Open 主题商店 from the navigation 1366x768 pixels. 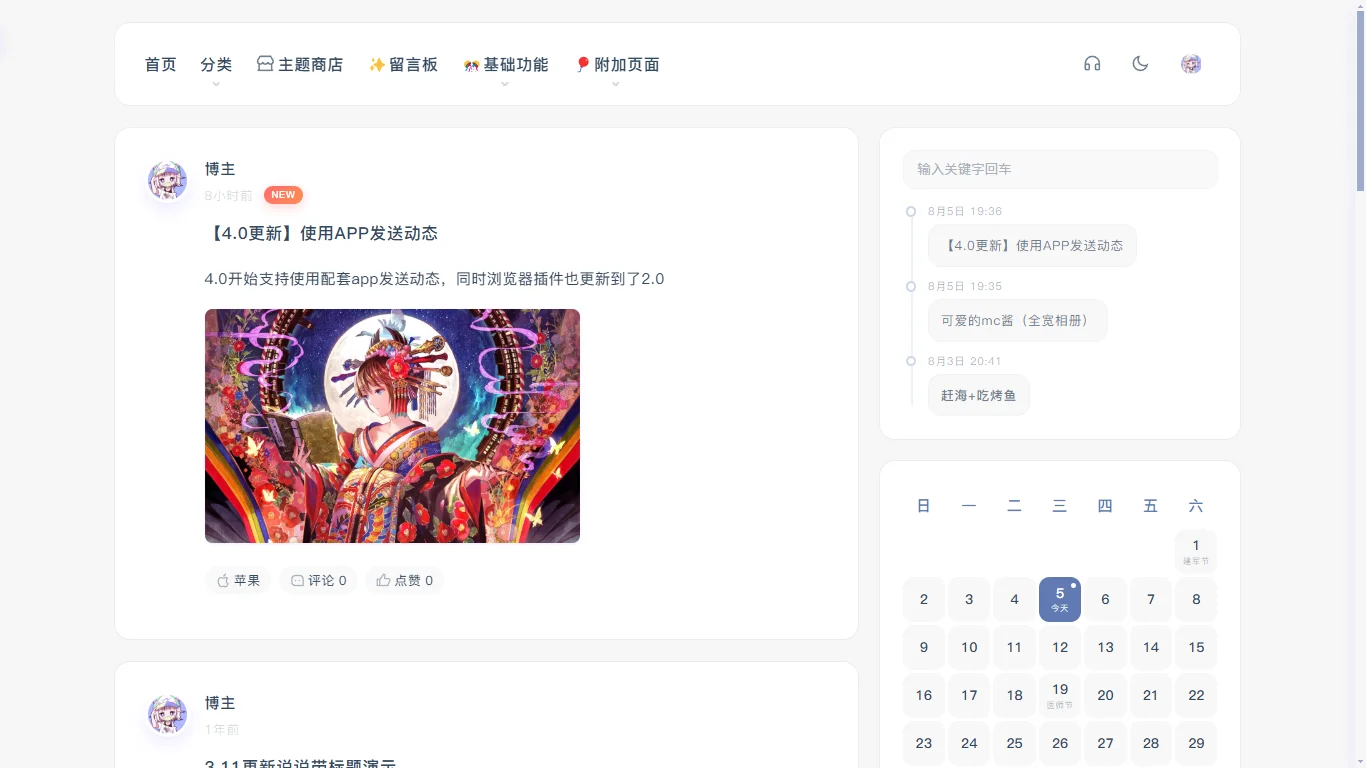click(300, 65)
